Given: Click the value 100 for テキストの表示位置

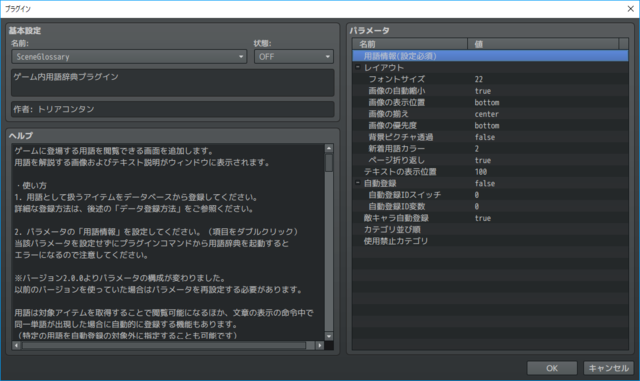Looking at the screenshot, I should [481, 172].
